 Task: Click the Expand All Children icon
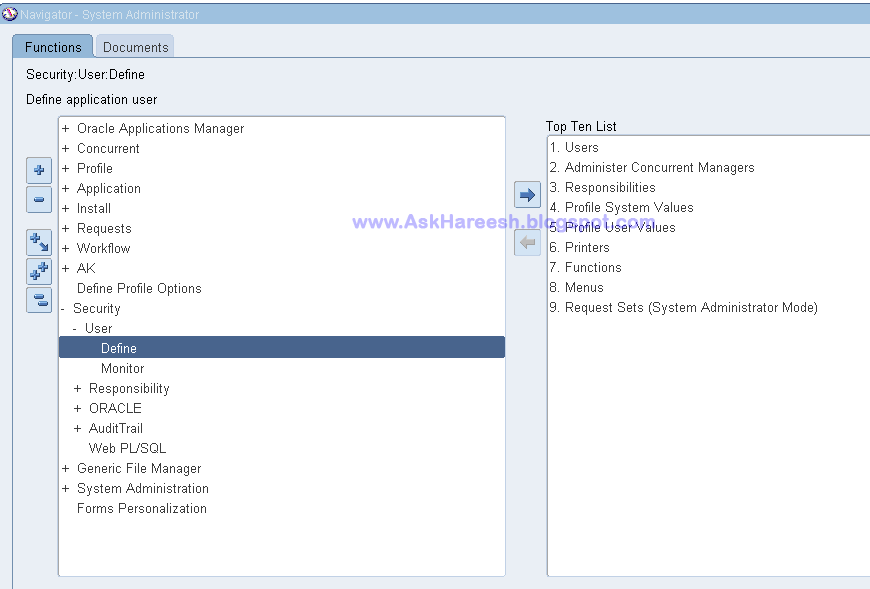39,242
